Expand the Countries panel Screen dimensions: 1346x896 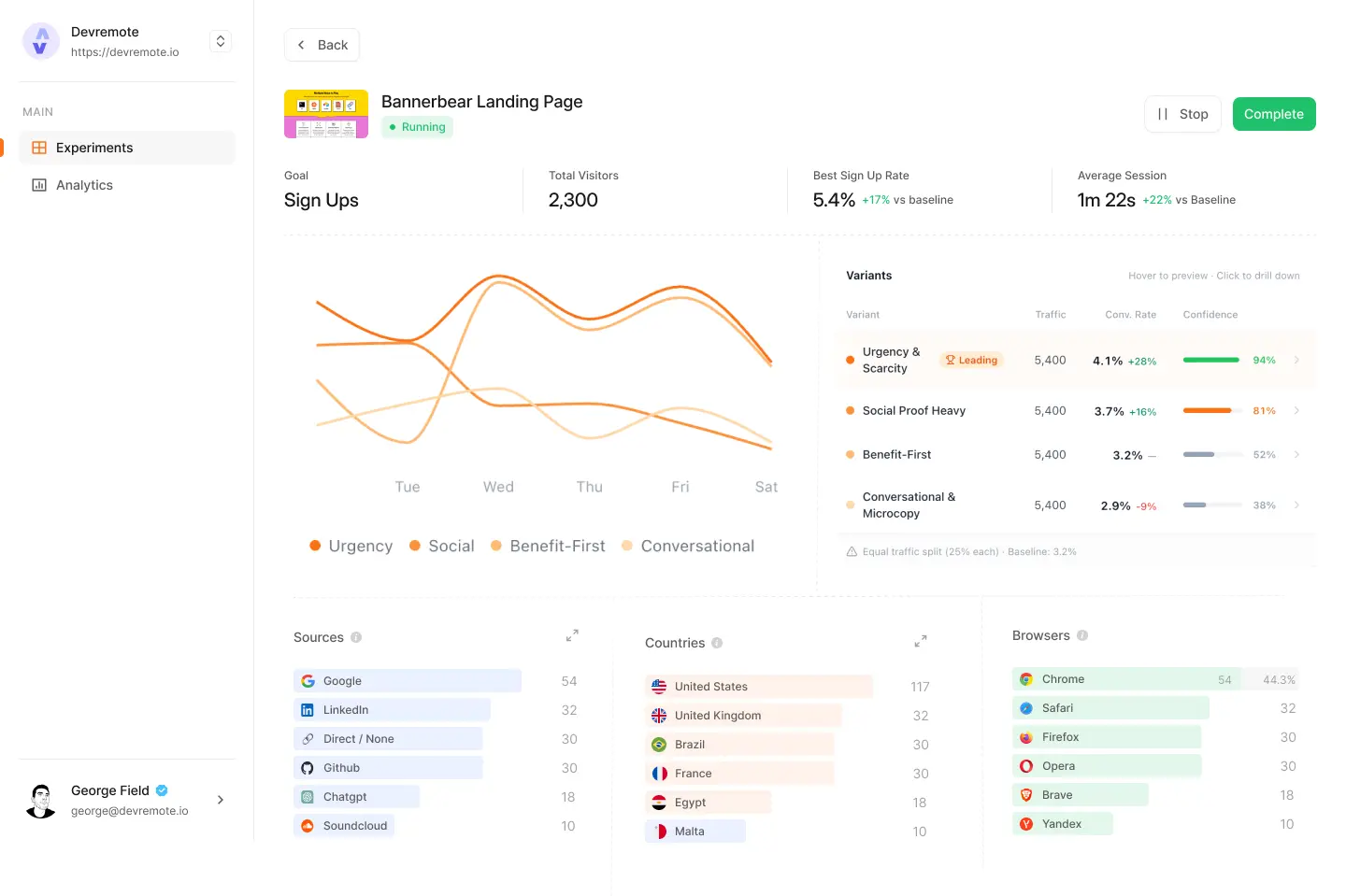[x=921, y=641]
